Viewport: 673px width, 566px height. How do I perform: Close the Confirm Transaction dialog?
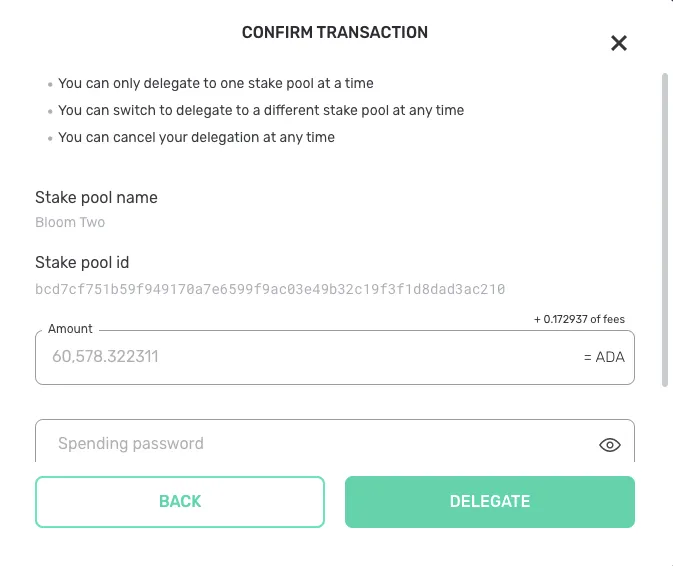click(x=618, y=43)
